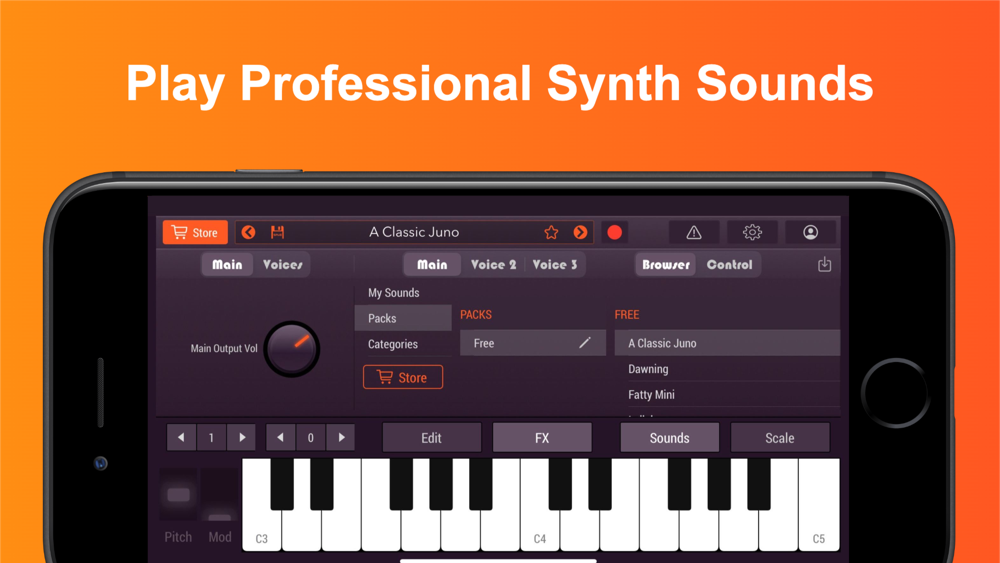Go to next preset with right arrow
The width and height of the screenshot is (1000, 563).
click(580, 233)
